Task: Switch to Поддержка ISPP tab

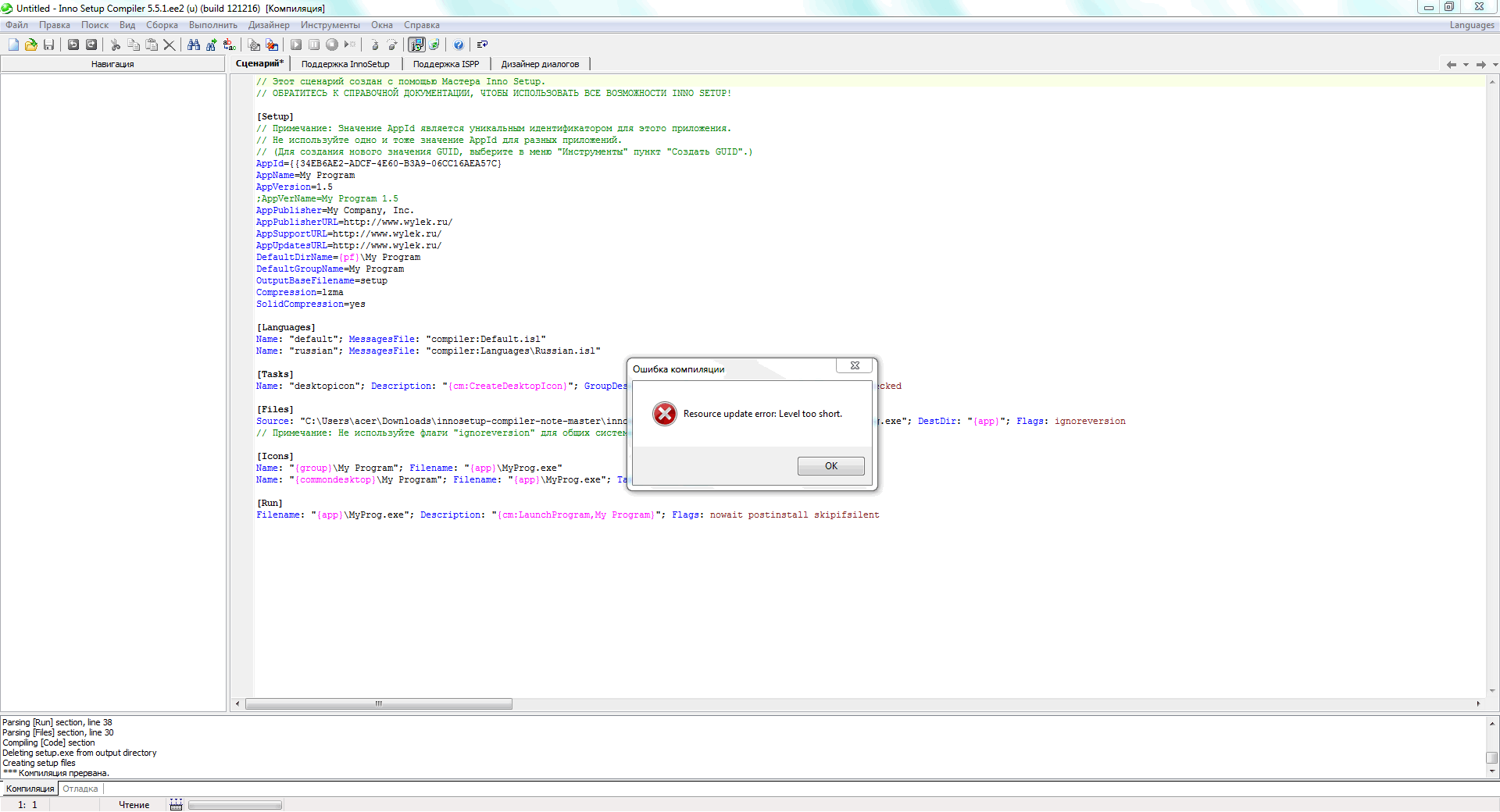Action: [x=446, y=64]
